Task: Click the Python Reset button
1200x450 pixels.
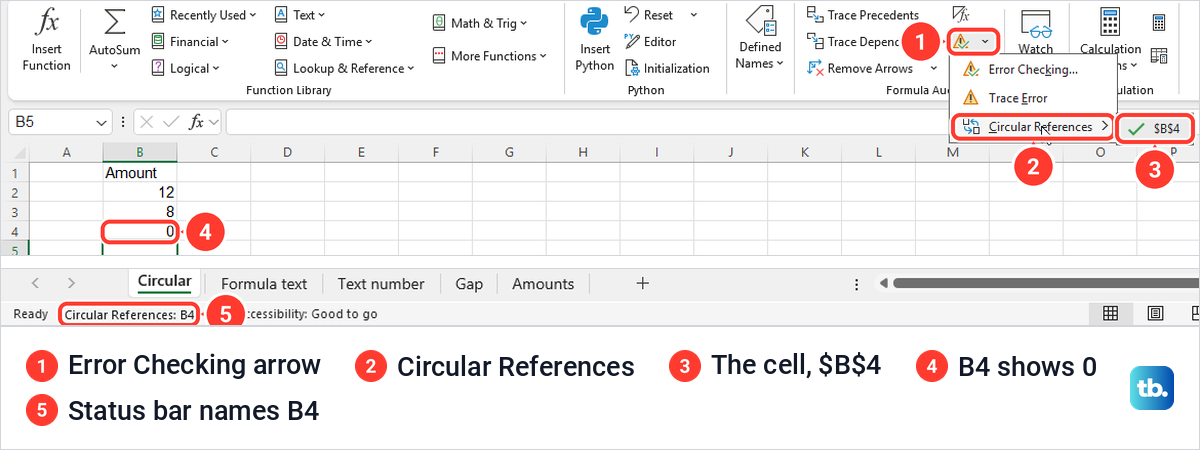Action: click(648, 15)
